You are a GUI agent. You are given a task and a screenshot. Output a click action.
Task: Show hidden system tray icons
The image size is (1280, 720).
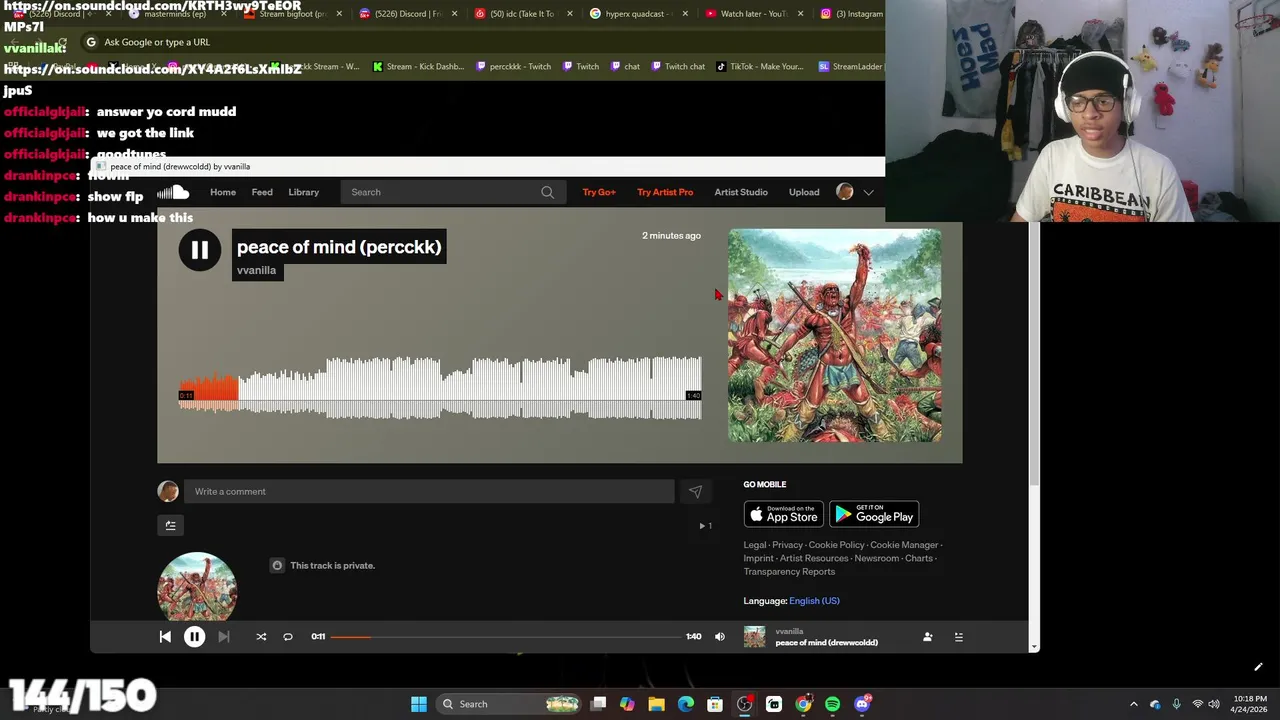(1133, 704)
